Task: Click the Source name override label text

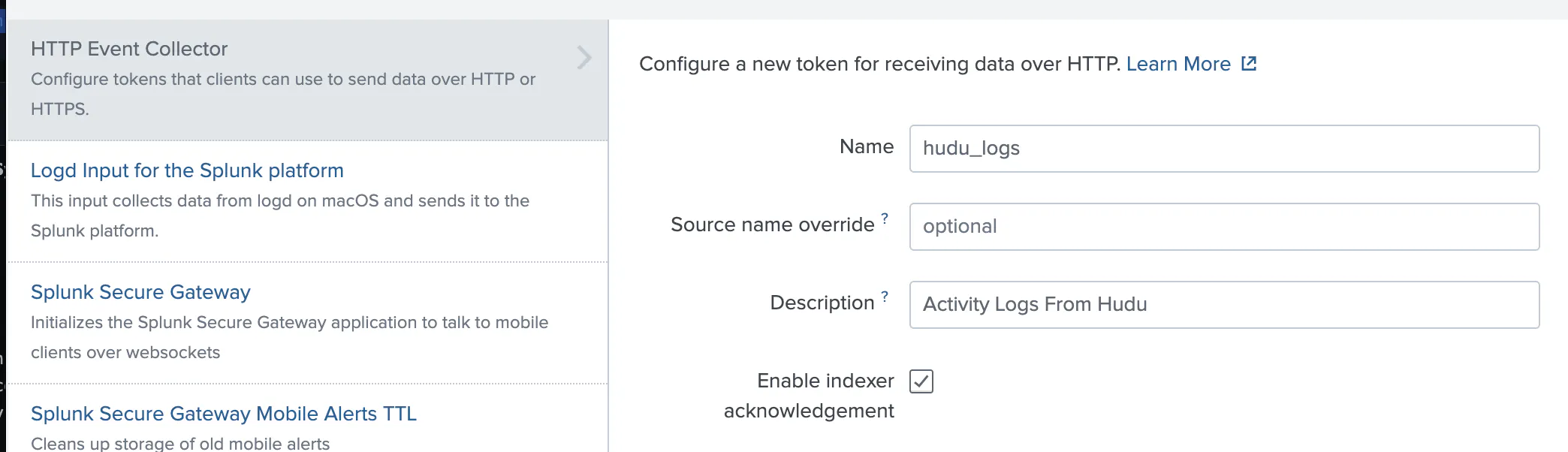Action: [x=772, y=224]
